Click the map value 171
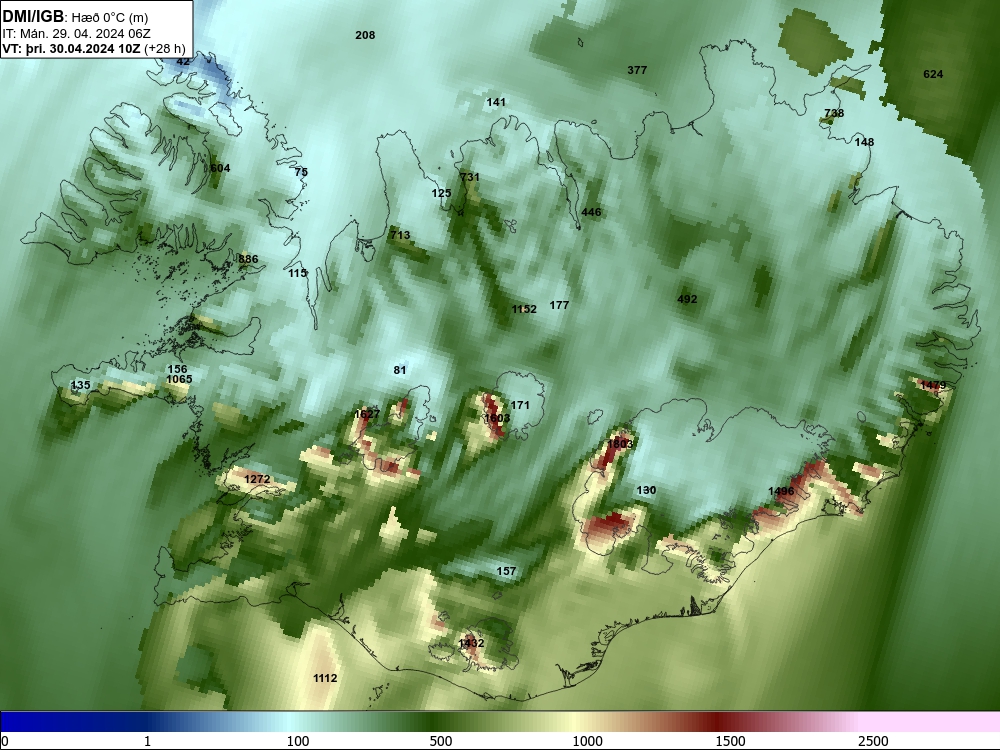The height and width of the screenshot is (750, 1000). [x=520, y=404]
